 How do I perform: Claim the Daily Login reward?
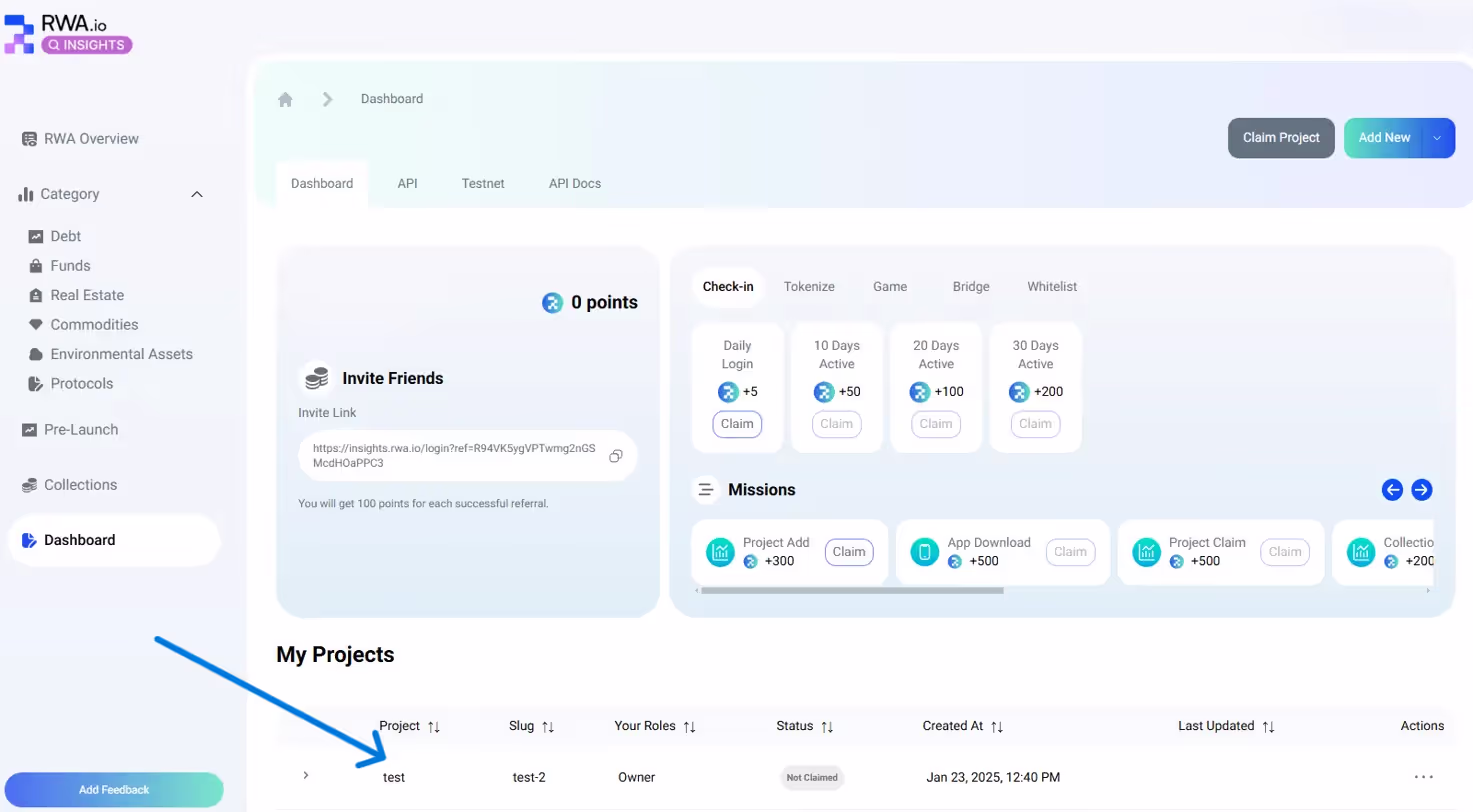(737, 424)
